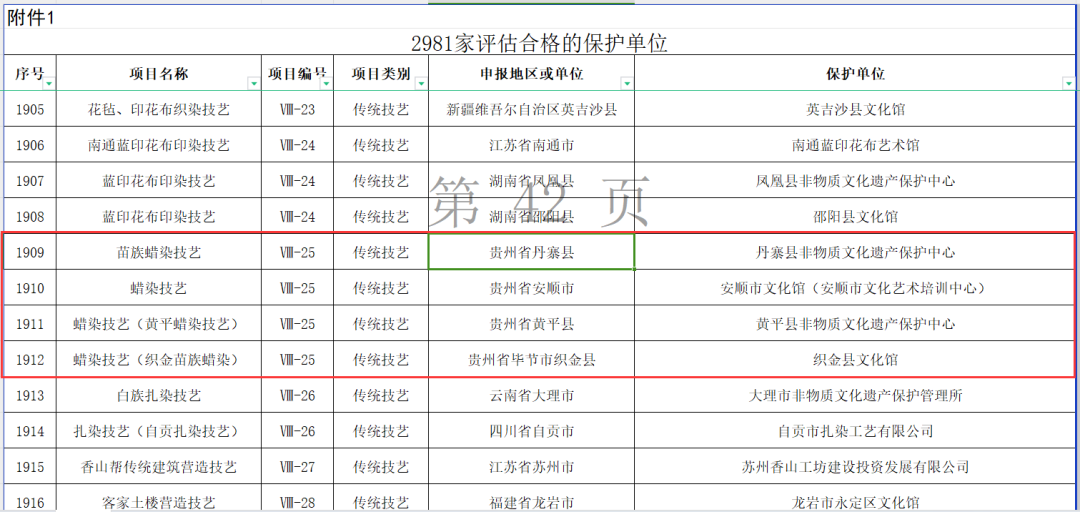Select the 凤凰县非物质文化遗产保护中心 cell
The image size is (1080, 512).
854,181
